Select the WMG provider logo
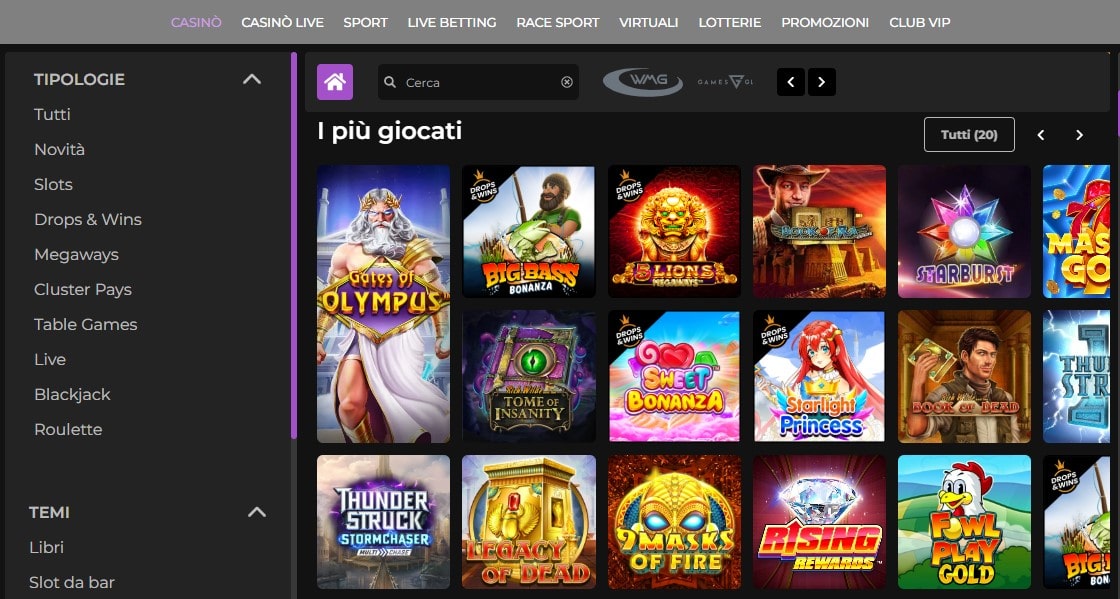 coord(643,81)
